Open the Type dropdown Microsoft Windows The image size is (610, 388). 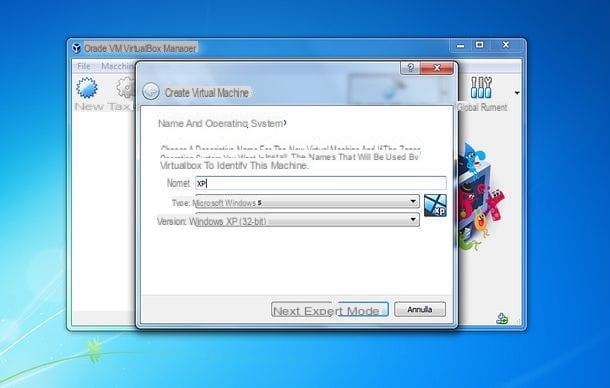(307, 202)
